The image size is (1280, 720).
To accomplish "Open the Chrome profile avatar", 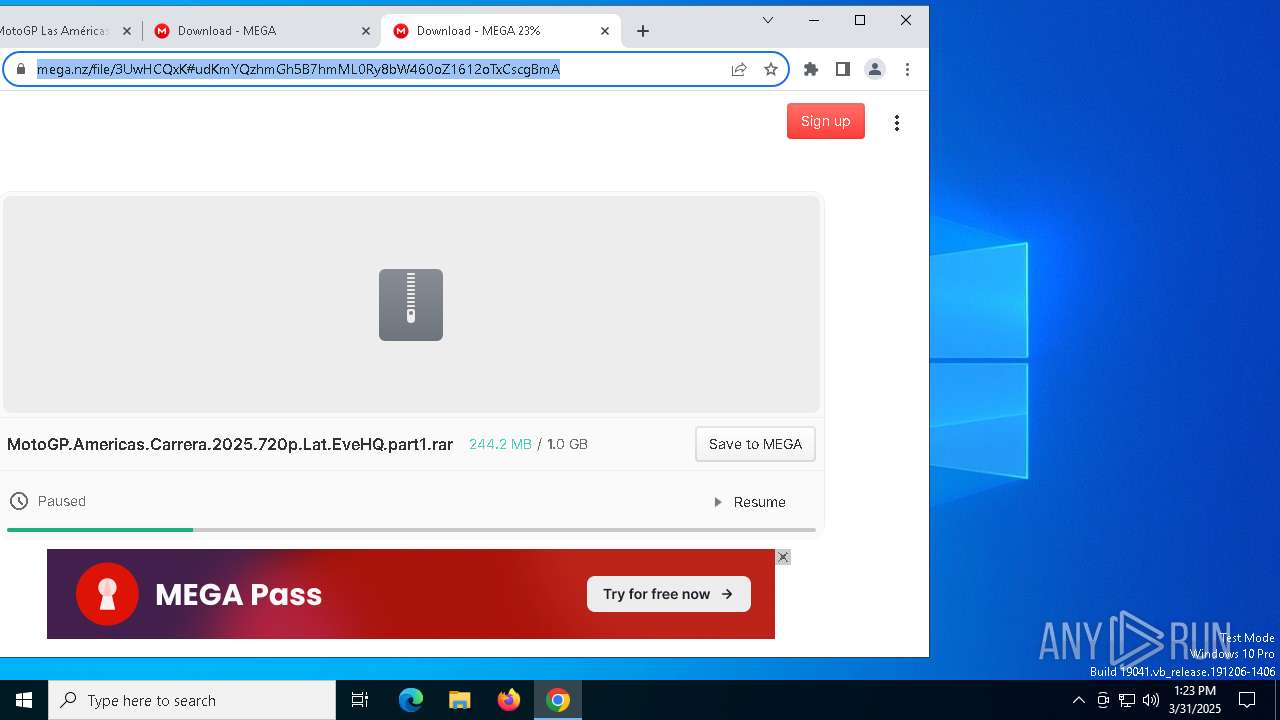I will (x=875, y=69).
